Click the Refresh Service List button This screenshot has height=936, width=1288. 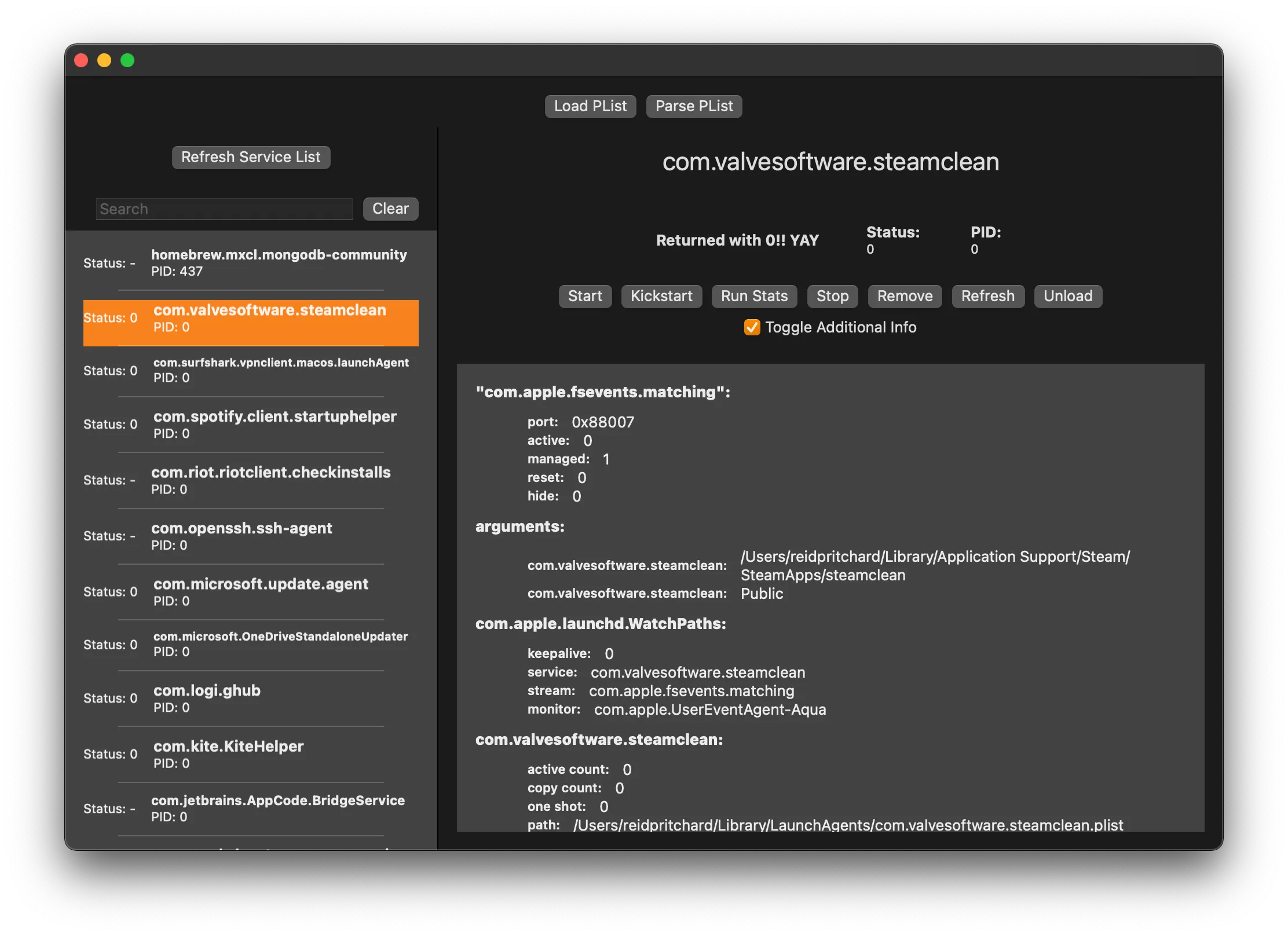(250, 155)
